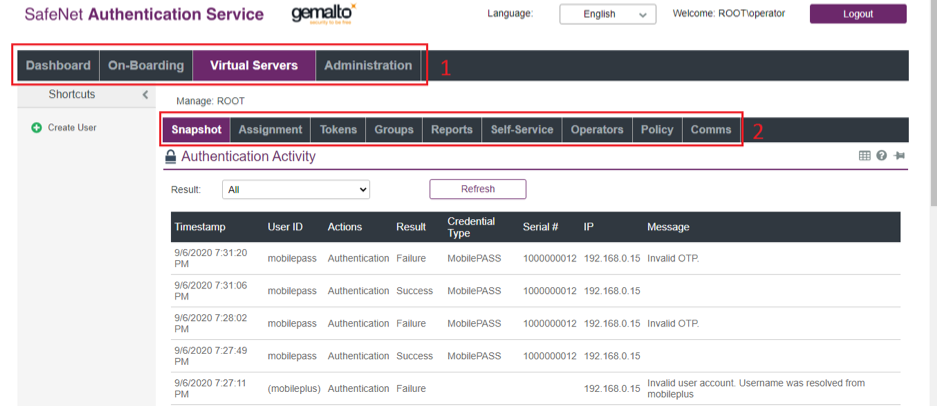Viewport: 937px width, 406px height.
Task: Select the Snapshot sub-tab
Action: (x=197, y=130)
